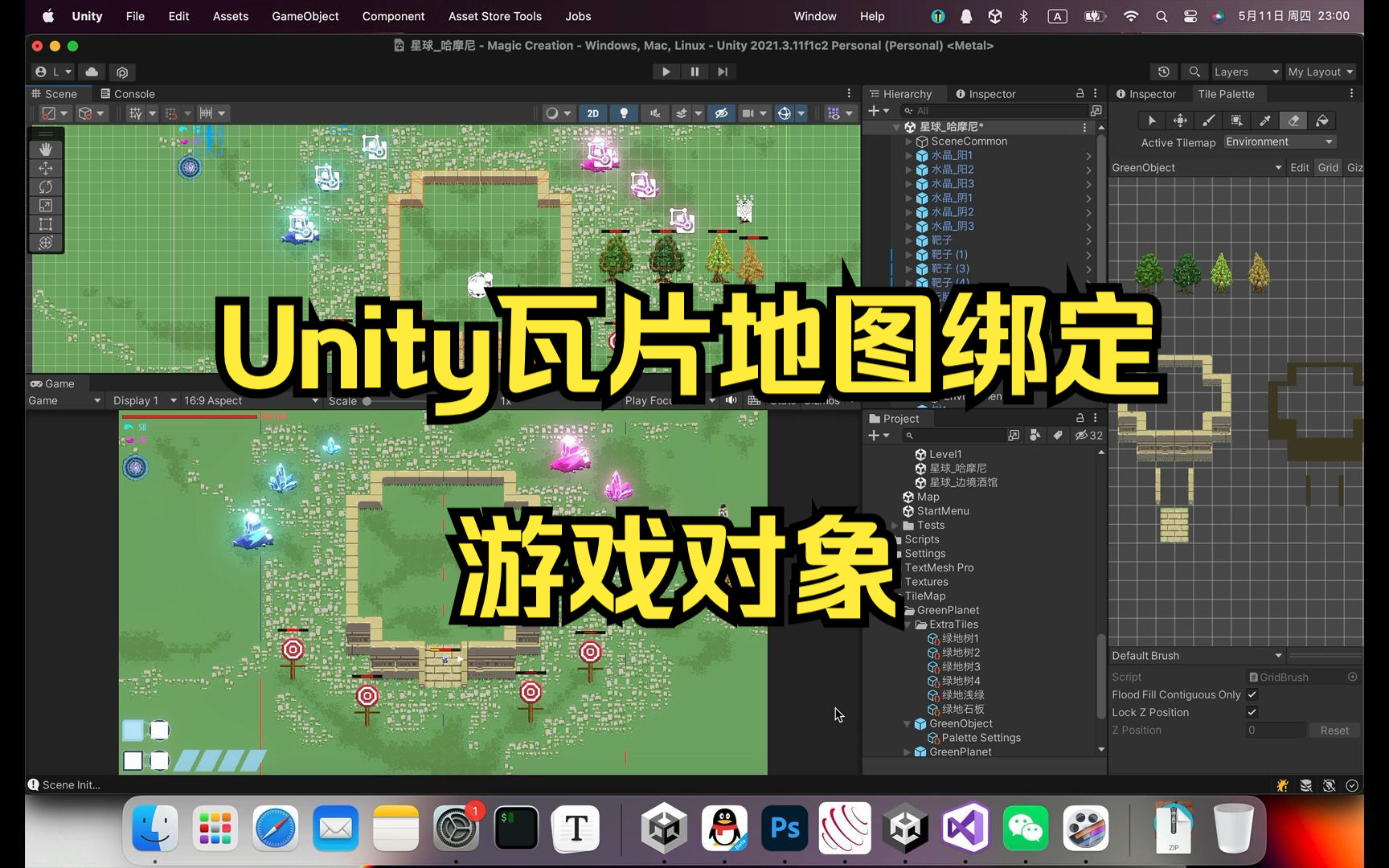
Task: Open the Layers dropdown
Action: point(1245,72)
